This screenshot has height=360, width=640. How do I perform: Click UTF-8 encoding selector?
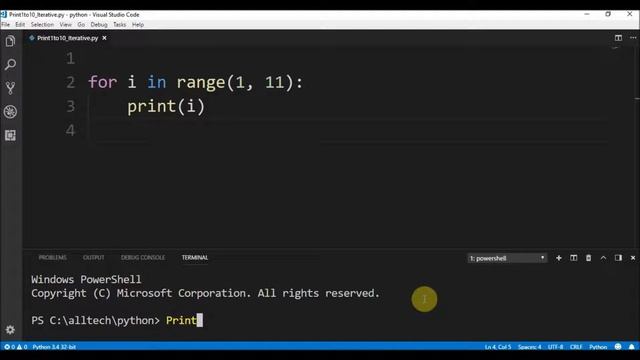pos(555,347)
